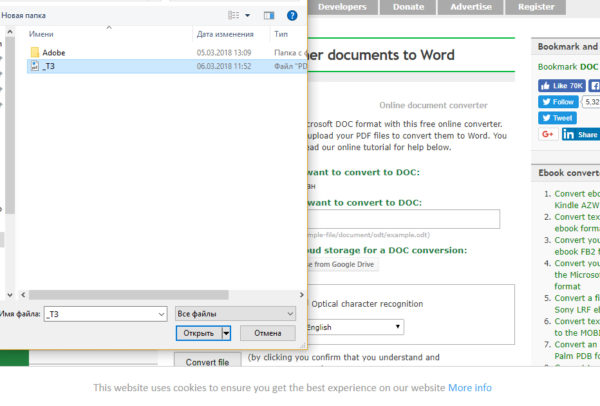
Task: Sort by Date modified (Дата изменения) column
Action: coord(225,34)
